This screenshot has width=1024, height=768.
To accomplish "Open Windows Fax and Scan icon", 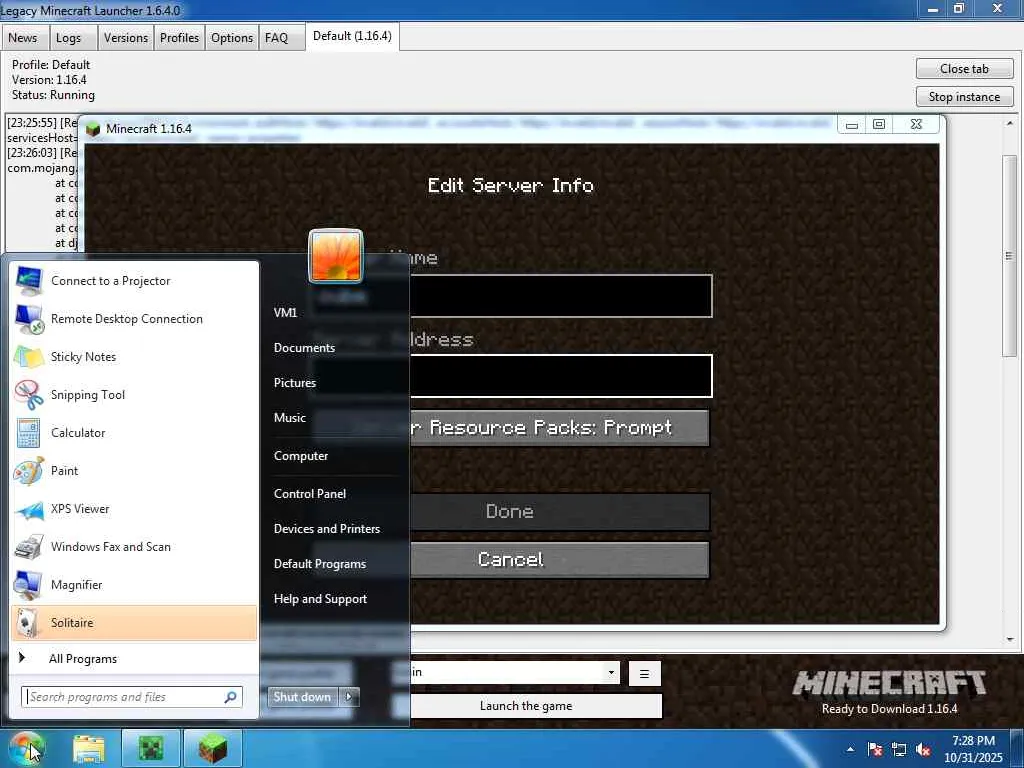I will tap(29, 547).
